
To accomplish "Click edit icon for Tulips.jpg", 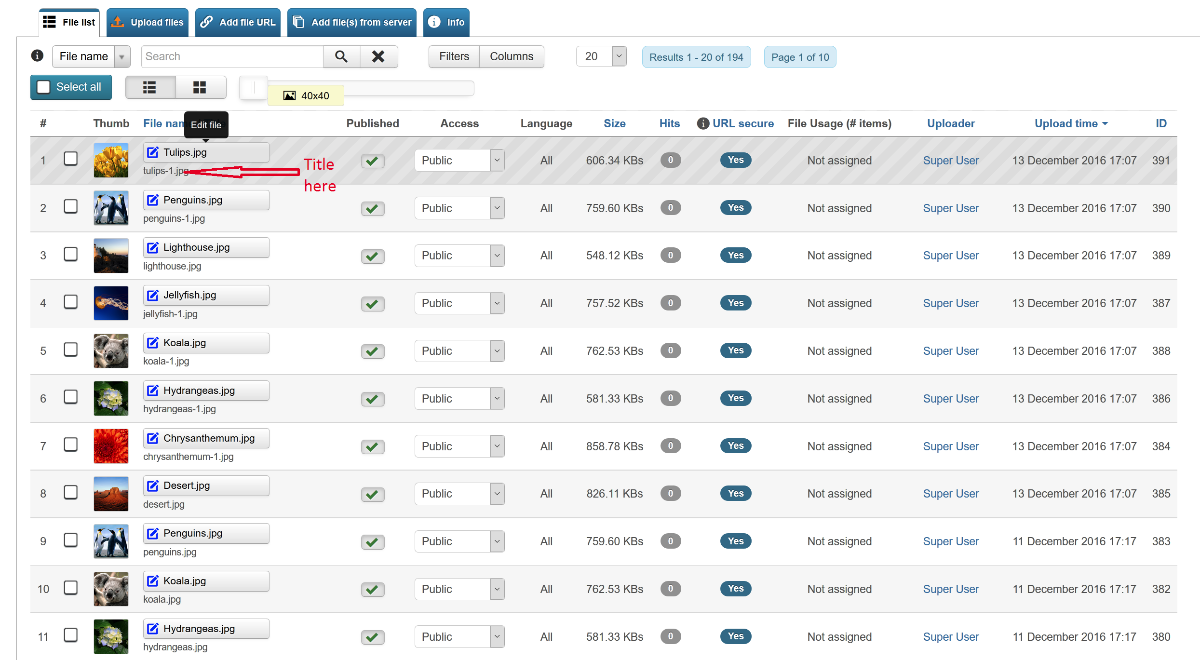I will [153, 153].
